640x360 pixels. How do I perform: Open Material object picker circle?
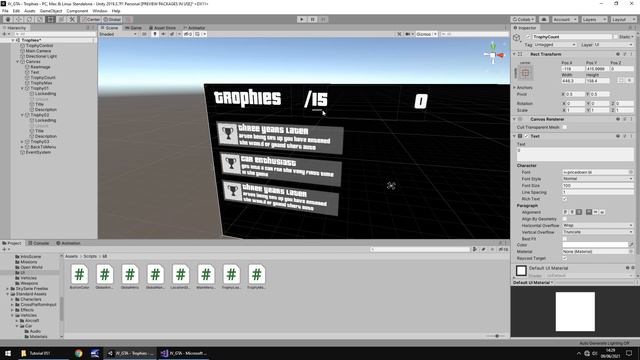point(631,251)
